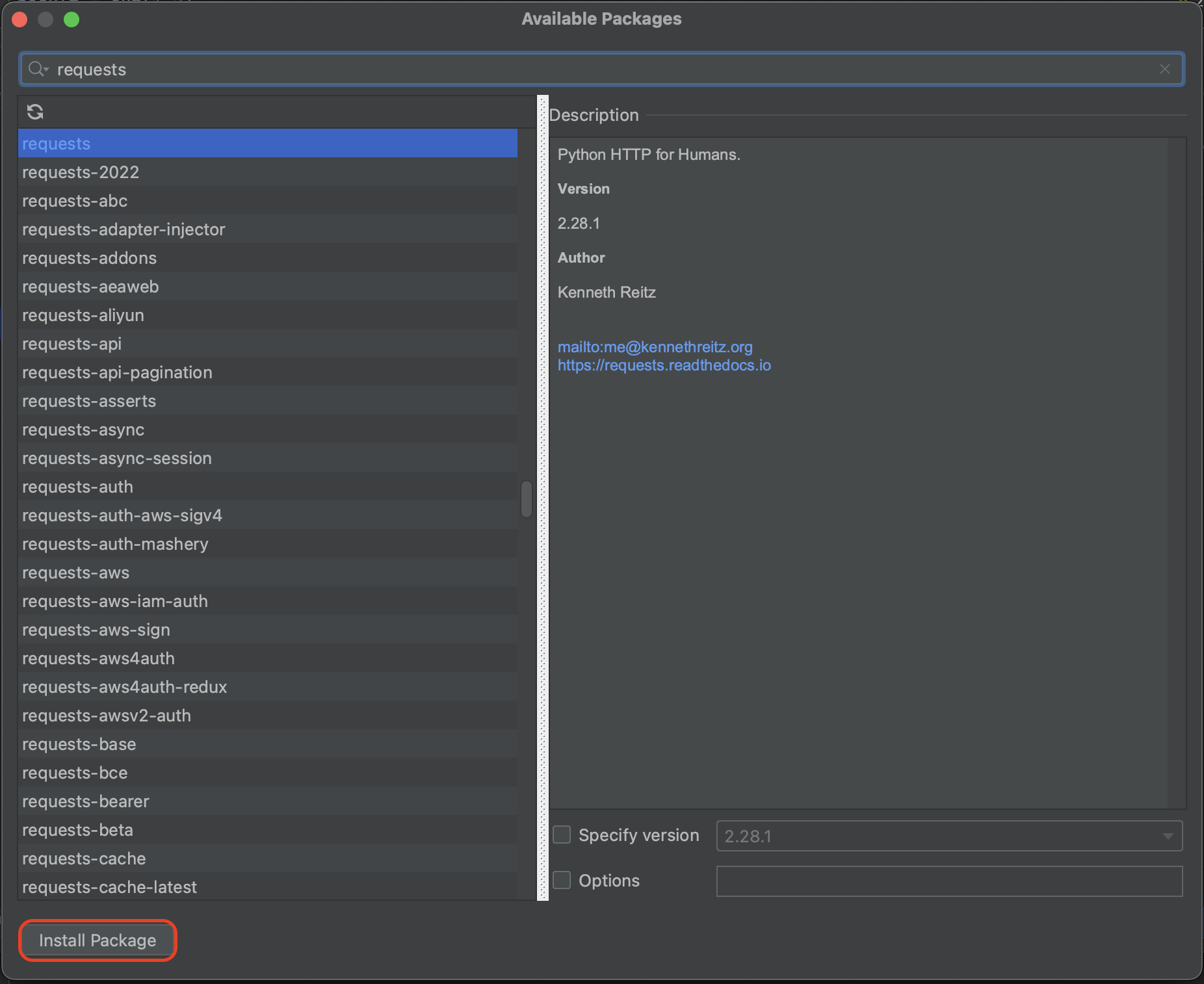Select requests-api-pagination package
Image resolution: width=1204 pixels, height=984 pixels.
click(268, 372)
